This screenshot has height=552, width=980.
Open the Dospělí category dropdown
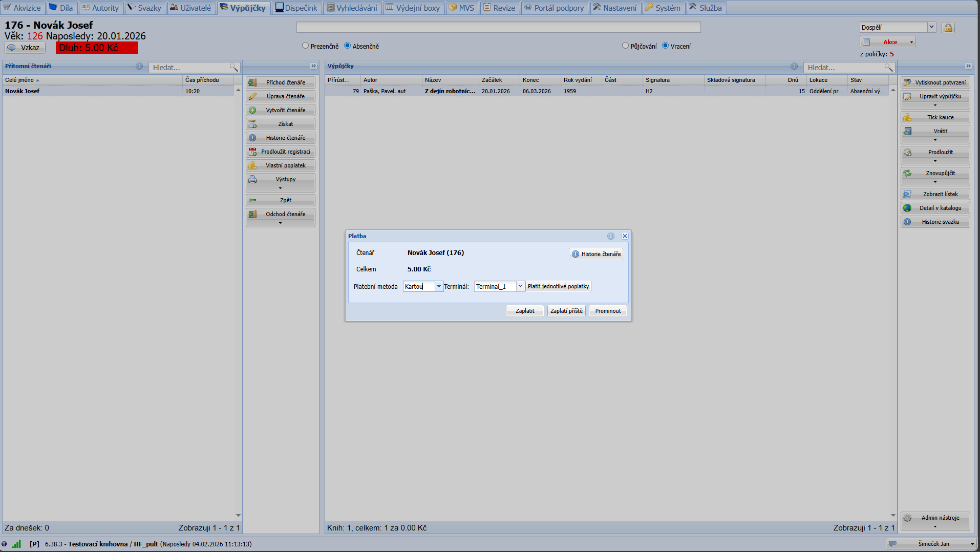point(932,27)
